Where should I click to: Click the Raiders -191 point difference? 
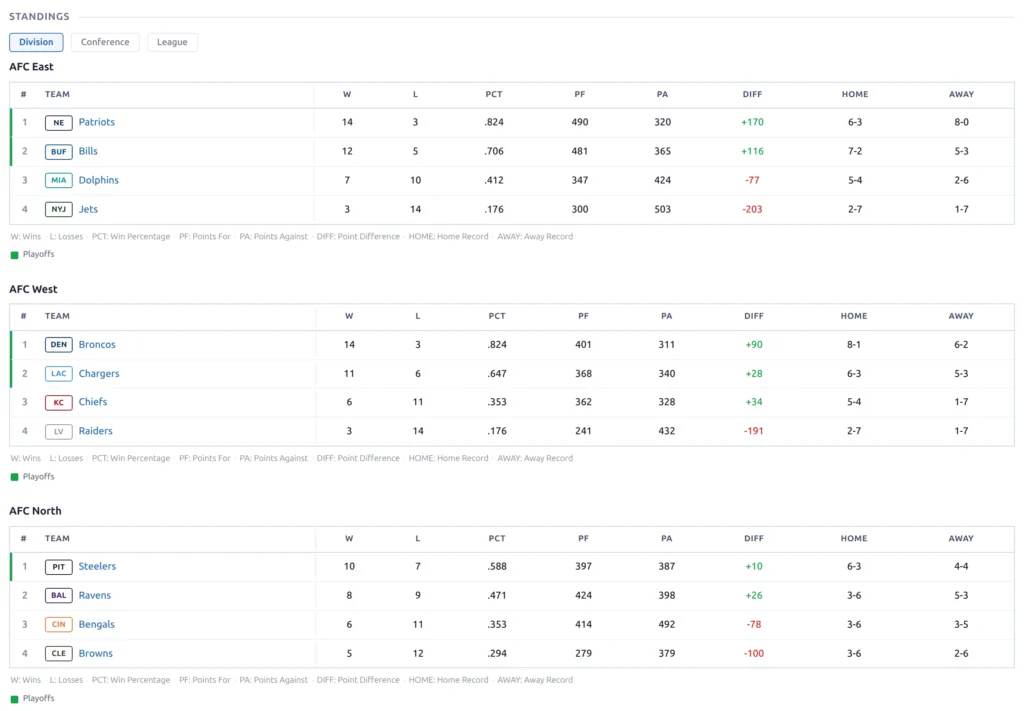click(754, 431)
